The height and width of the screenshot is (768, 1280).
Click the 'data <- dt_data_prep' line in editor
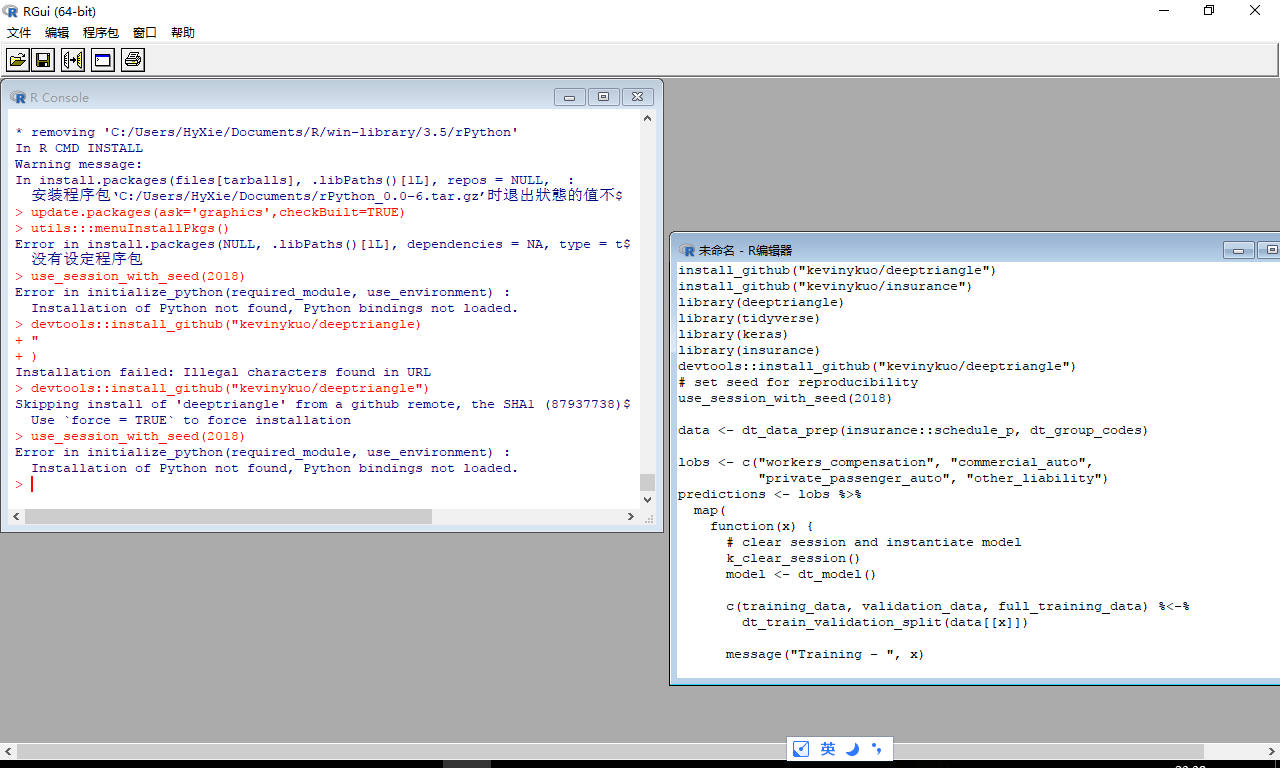pyautogui.click(x=914, y=430)
